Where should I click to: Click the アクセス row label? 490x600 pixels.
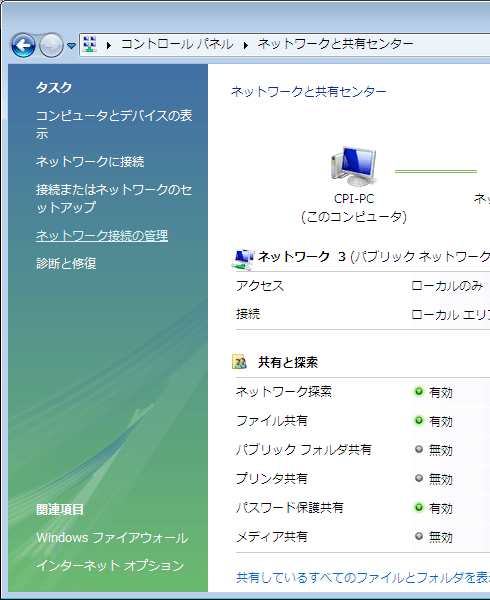point(260,286)
